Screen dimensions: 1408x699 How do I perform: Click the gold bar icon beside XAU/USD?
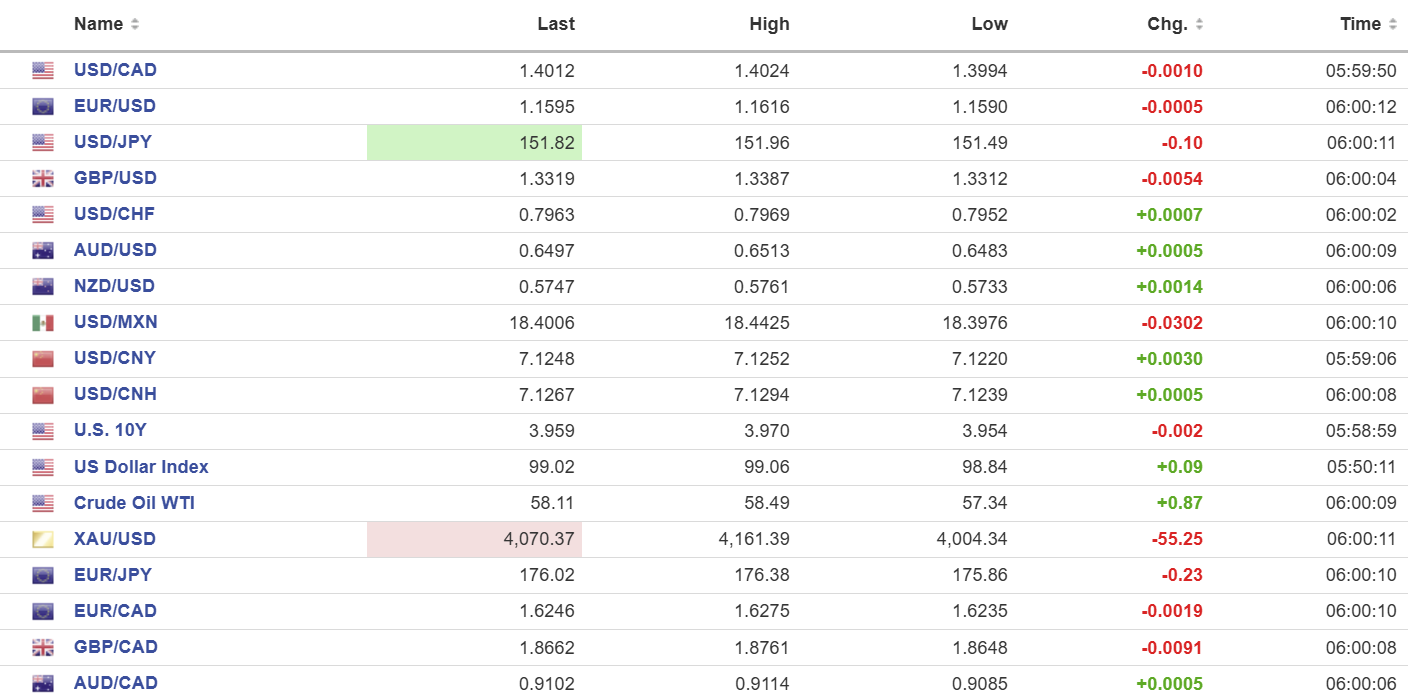coord(42,540)
